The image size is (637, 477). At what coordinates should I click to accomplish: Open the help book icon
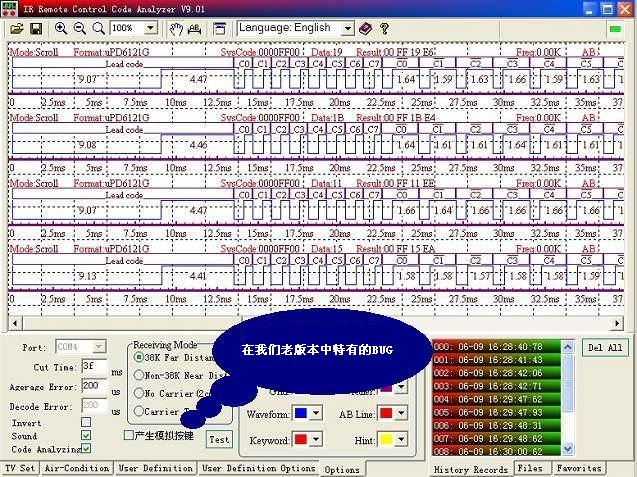(365, 28)
